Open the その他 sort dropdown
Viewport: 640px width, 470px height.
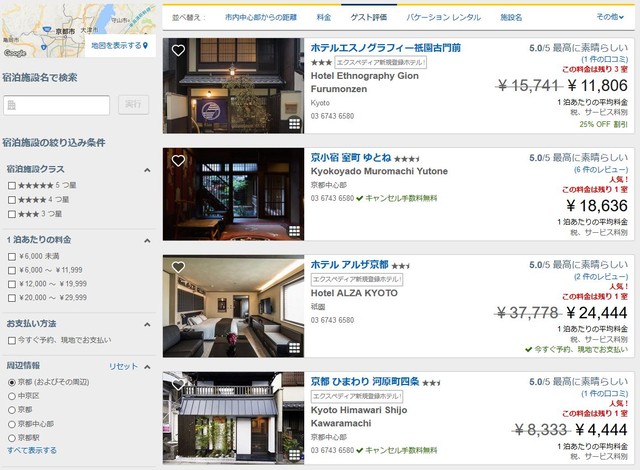610,17
